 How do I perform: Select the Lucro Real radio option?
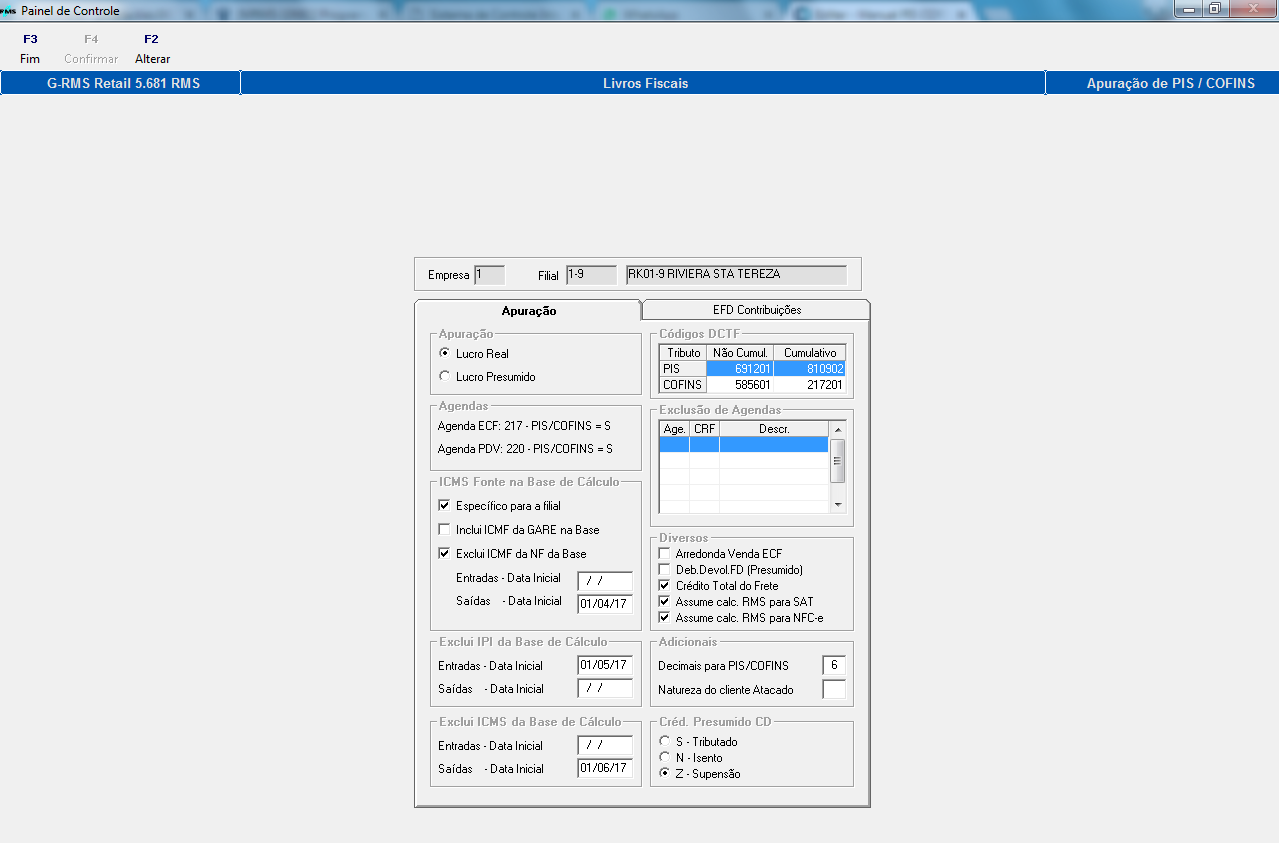point(475,353)
